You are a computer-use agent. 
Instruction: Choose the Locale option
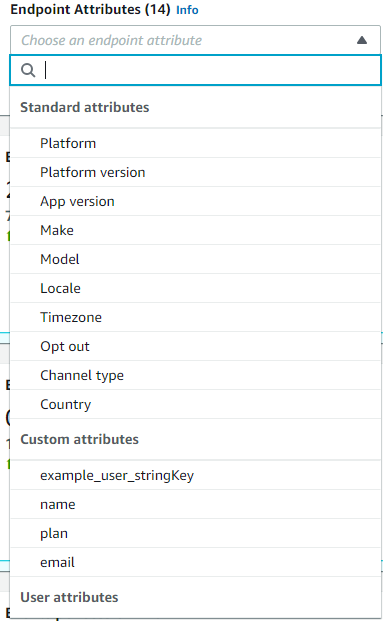[195, 288]
